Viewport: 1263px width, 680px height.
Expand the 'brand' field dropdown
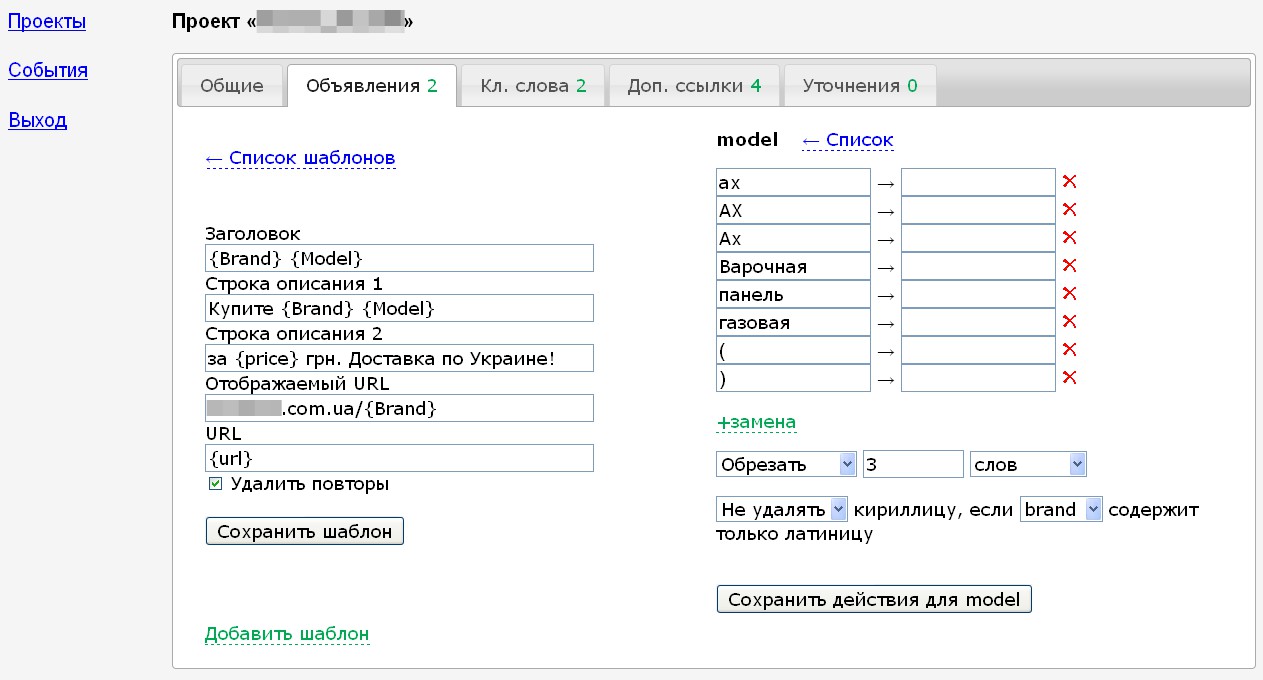point(1061,510)
